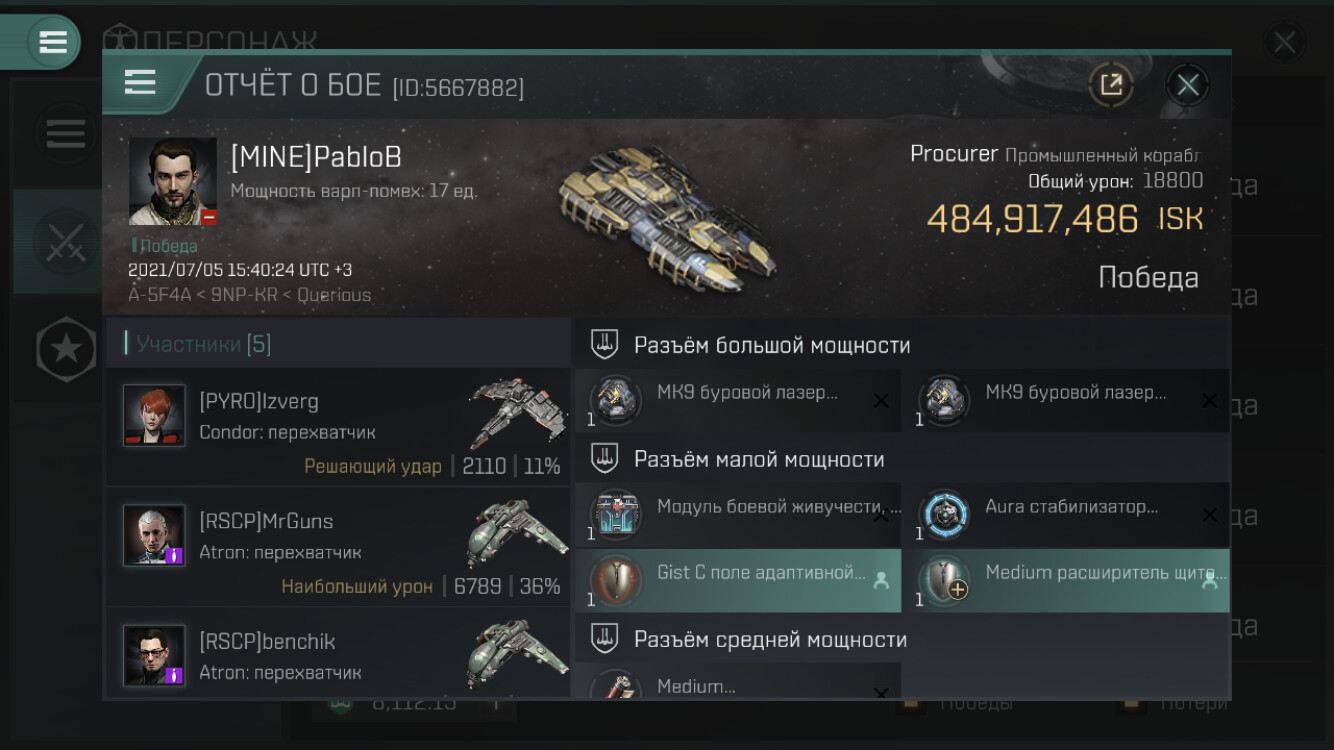Open the battle report hamburger menu
Screen dimensions: 1334x750
click(x=140, y=82)
